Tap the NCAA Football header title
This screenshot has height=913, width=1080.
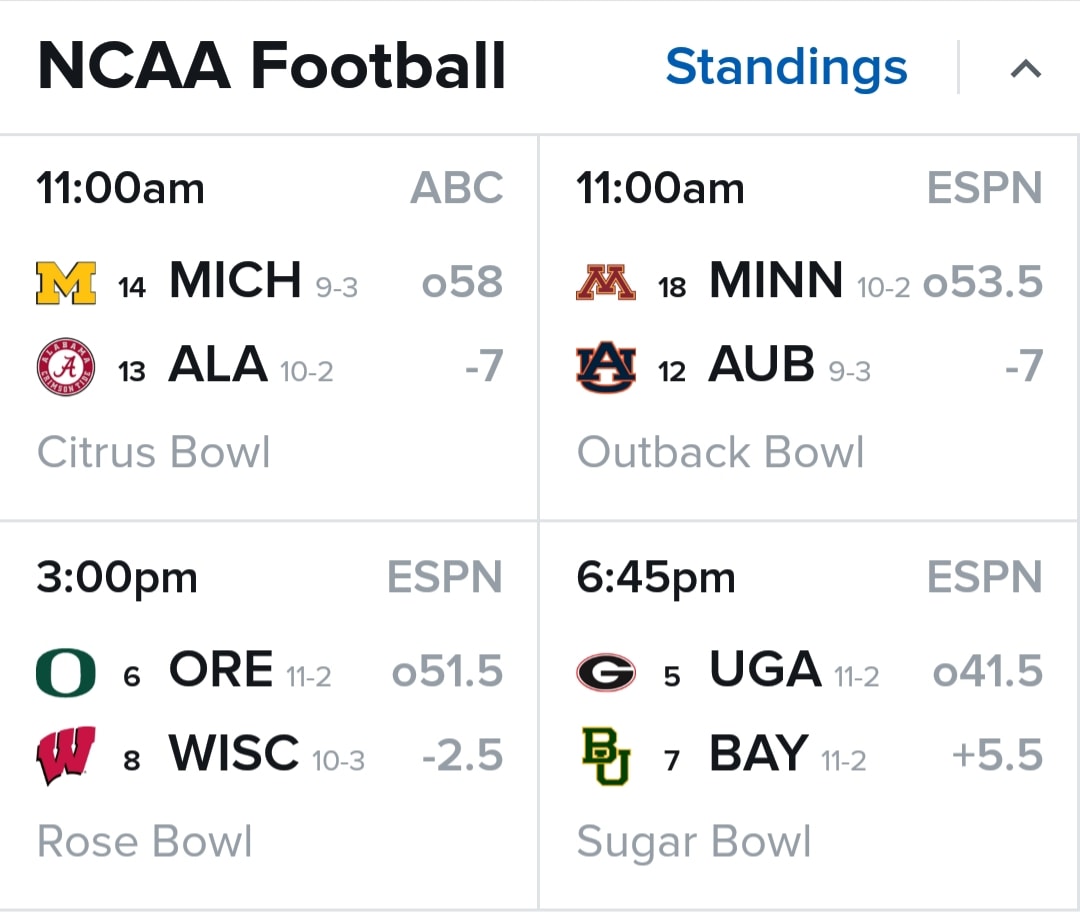point(272,66)
